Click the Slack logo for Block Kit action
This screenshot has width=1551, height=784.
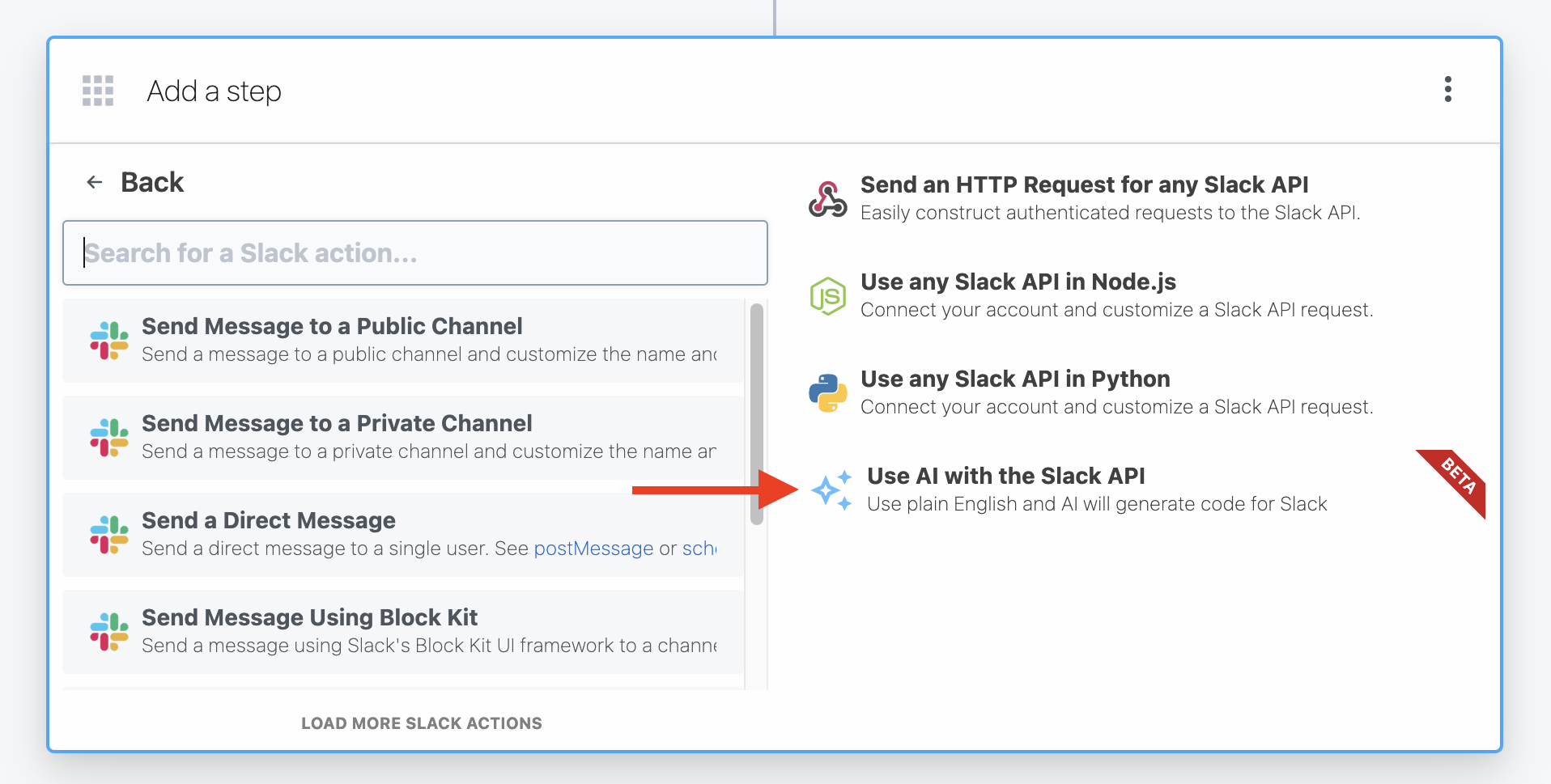[109, 632]
